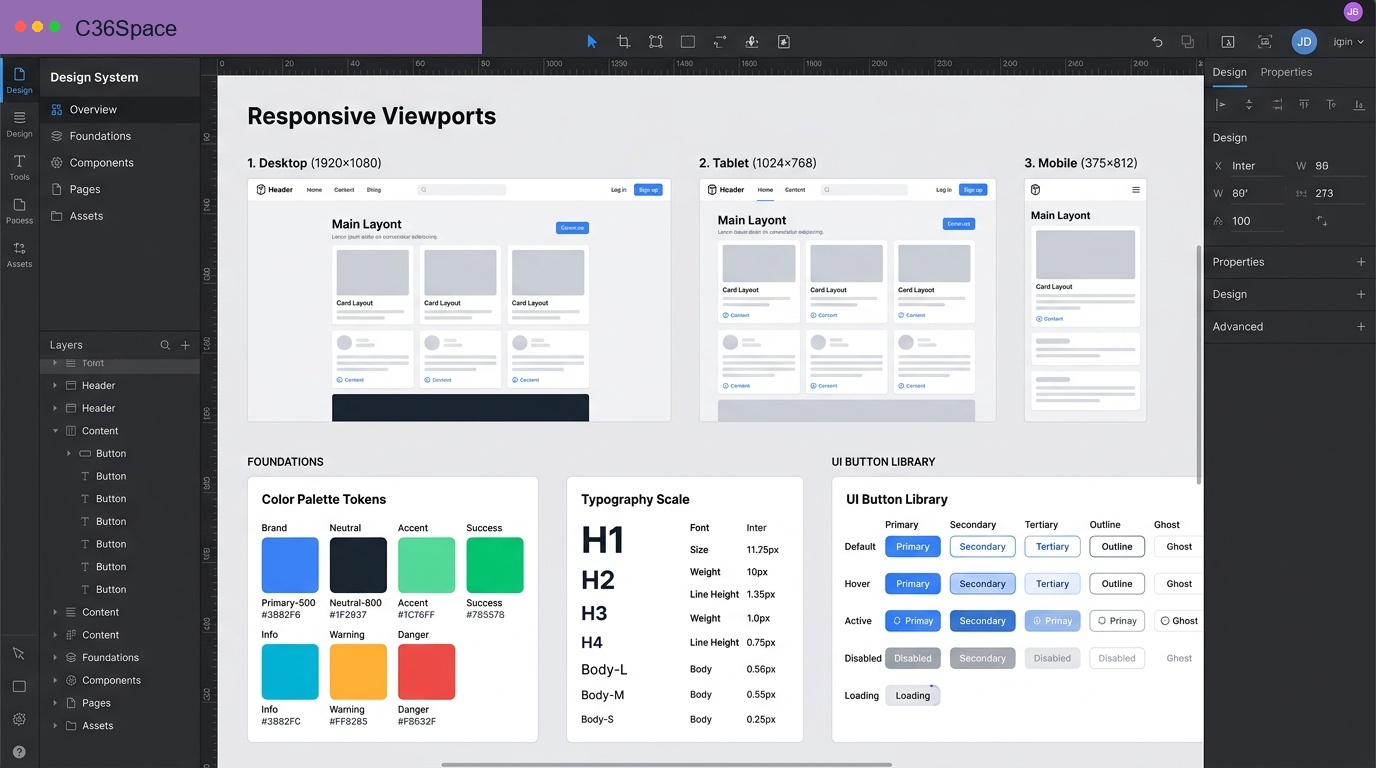
Task: Click the canvas horizontal scrollbar at bottom
Action: point(666,765)
